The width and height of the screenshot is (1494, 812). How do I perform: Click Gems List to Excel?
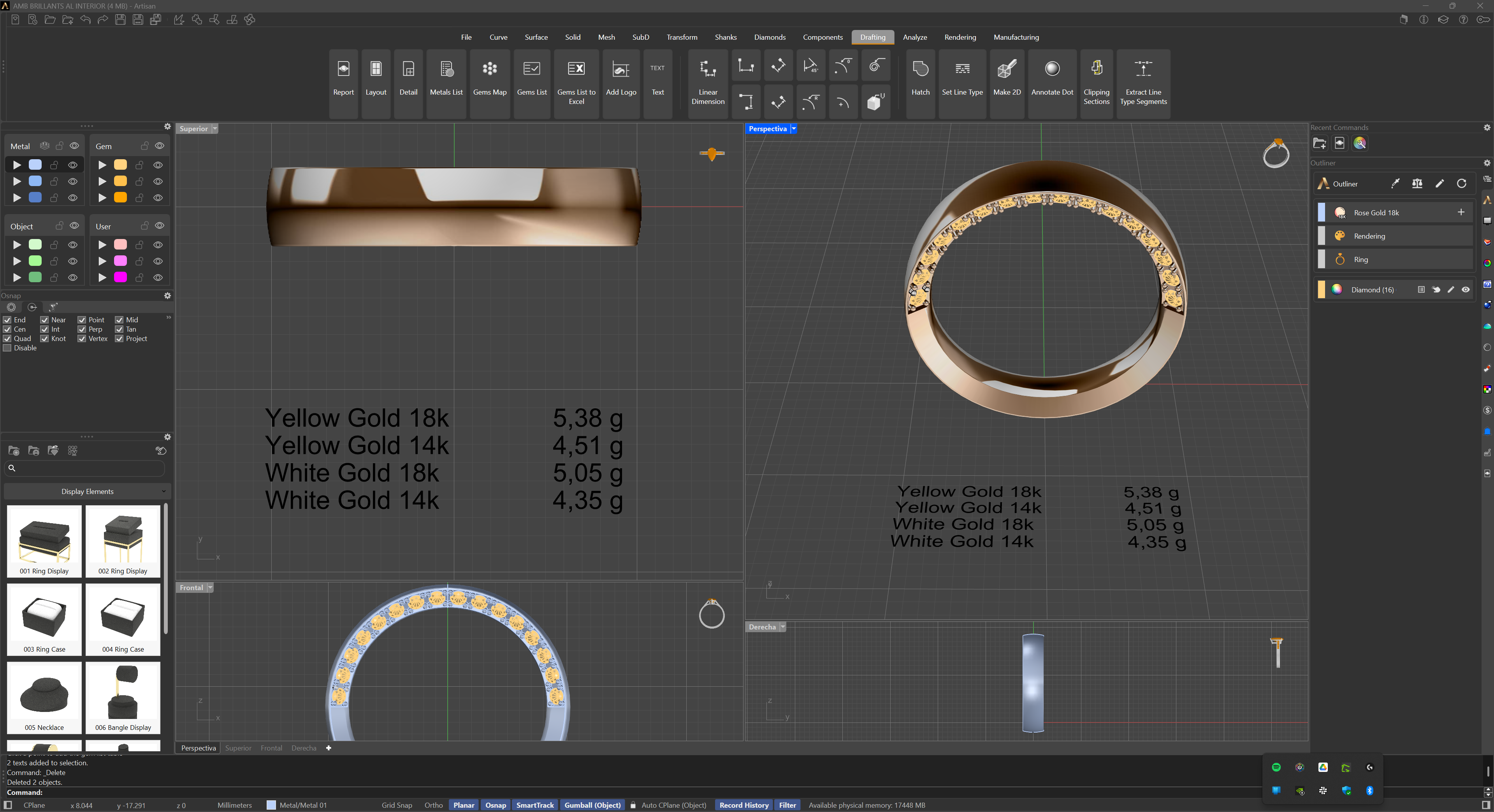tap(576, 81)
